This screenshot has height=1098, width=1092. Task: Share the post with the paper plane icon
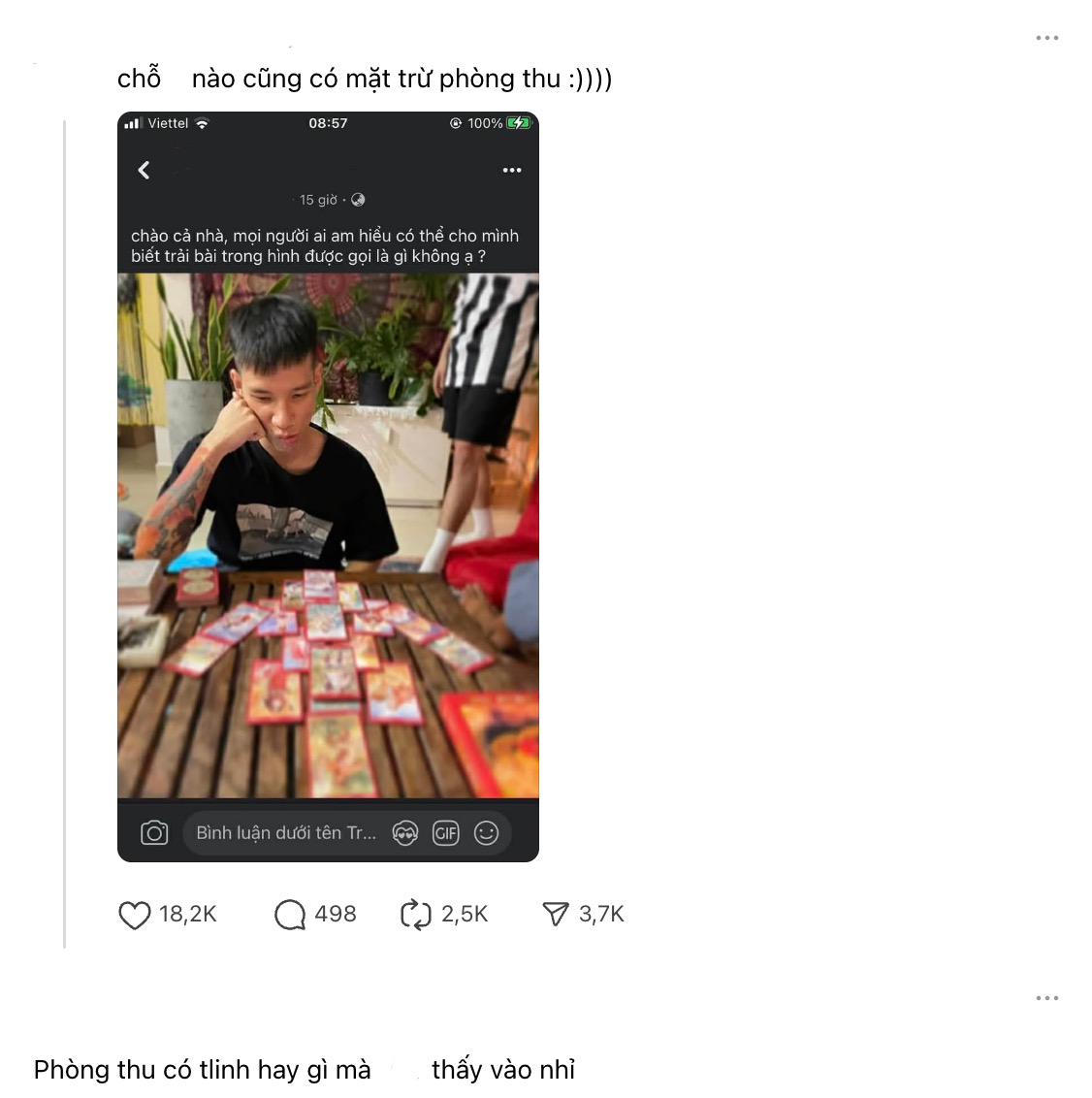click(x=556, y=914)
